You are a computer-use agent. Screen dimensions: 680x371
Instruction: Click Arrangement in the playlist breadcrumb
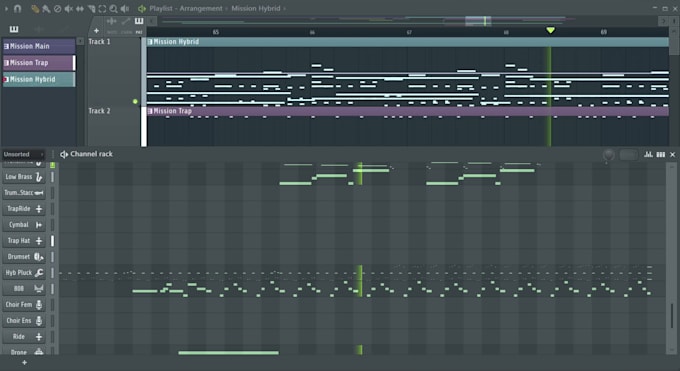point(201,8)
